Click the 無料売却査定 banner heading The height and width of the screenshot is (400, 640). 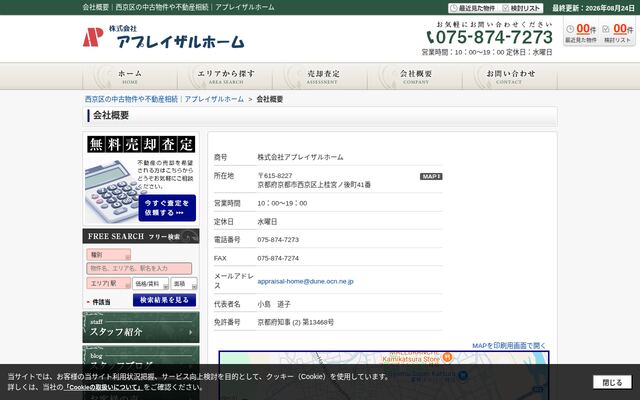[x=141, y=144]
